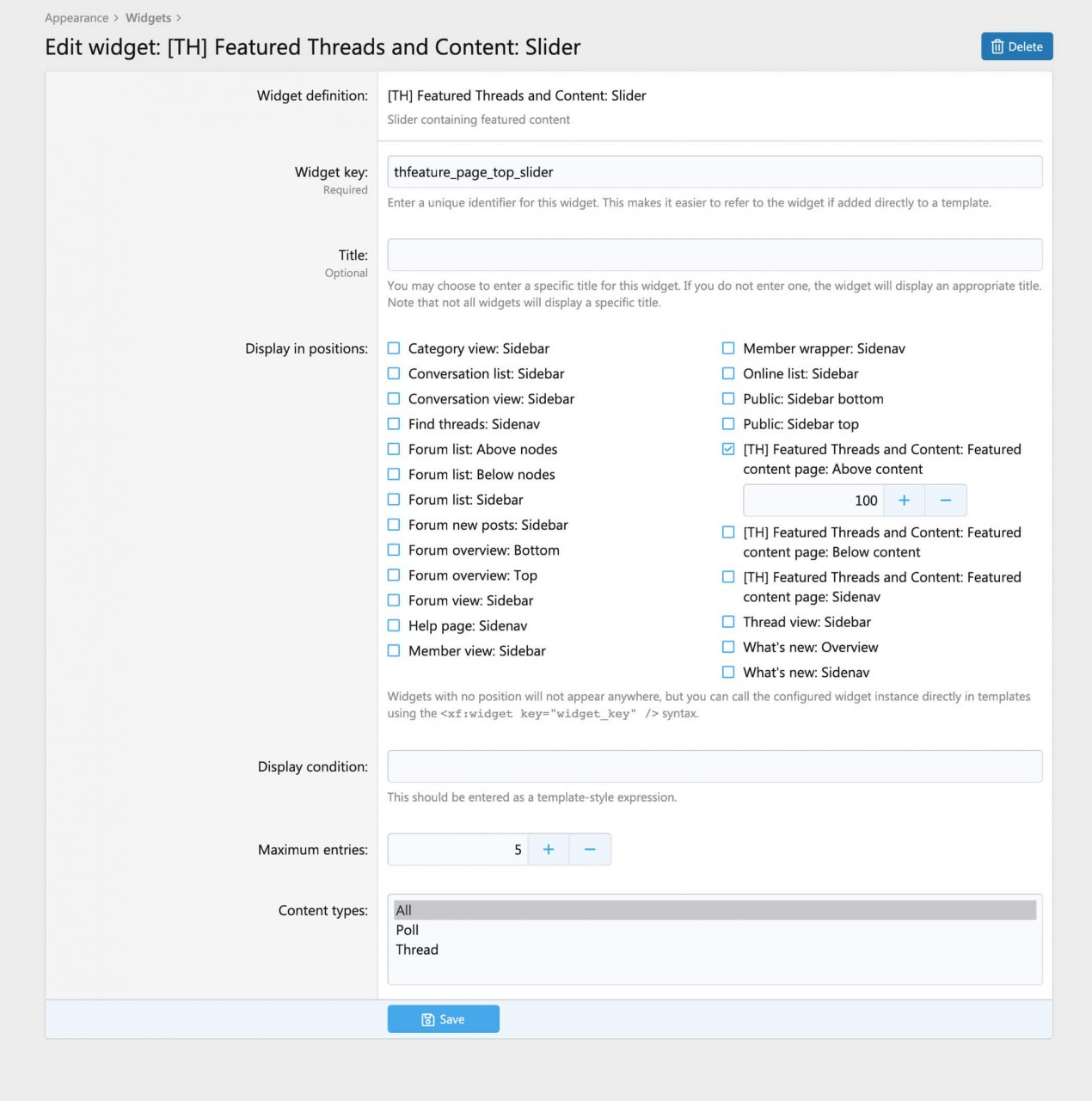Increment Maximum entries using plus icon
The width and height of the screenshot is (1092, 1101).
click(548, 850)
